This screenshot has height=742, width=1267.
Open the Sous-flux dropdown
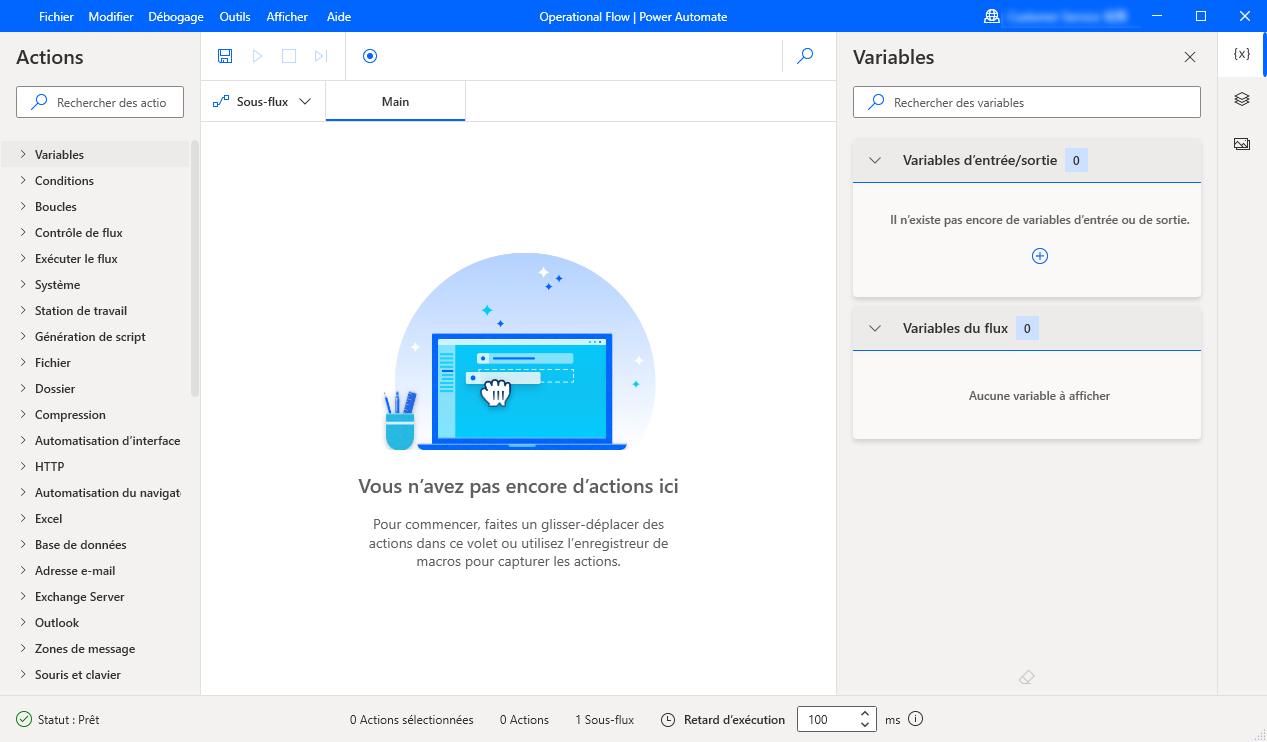tap(263, 101)
